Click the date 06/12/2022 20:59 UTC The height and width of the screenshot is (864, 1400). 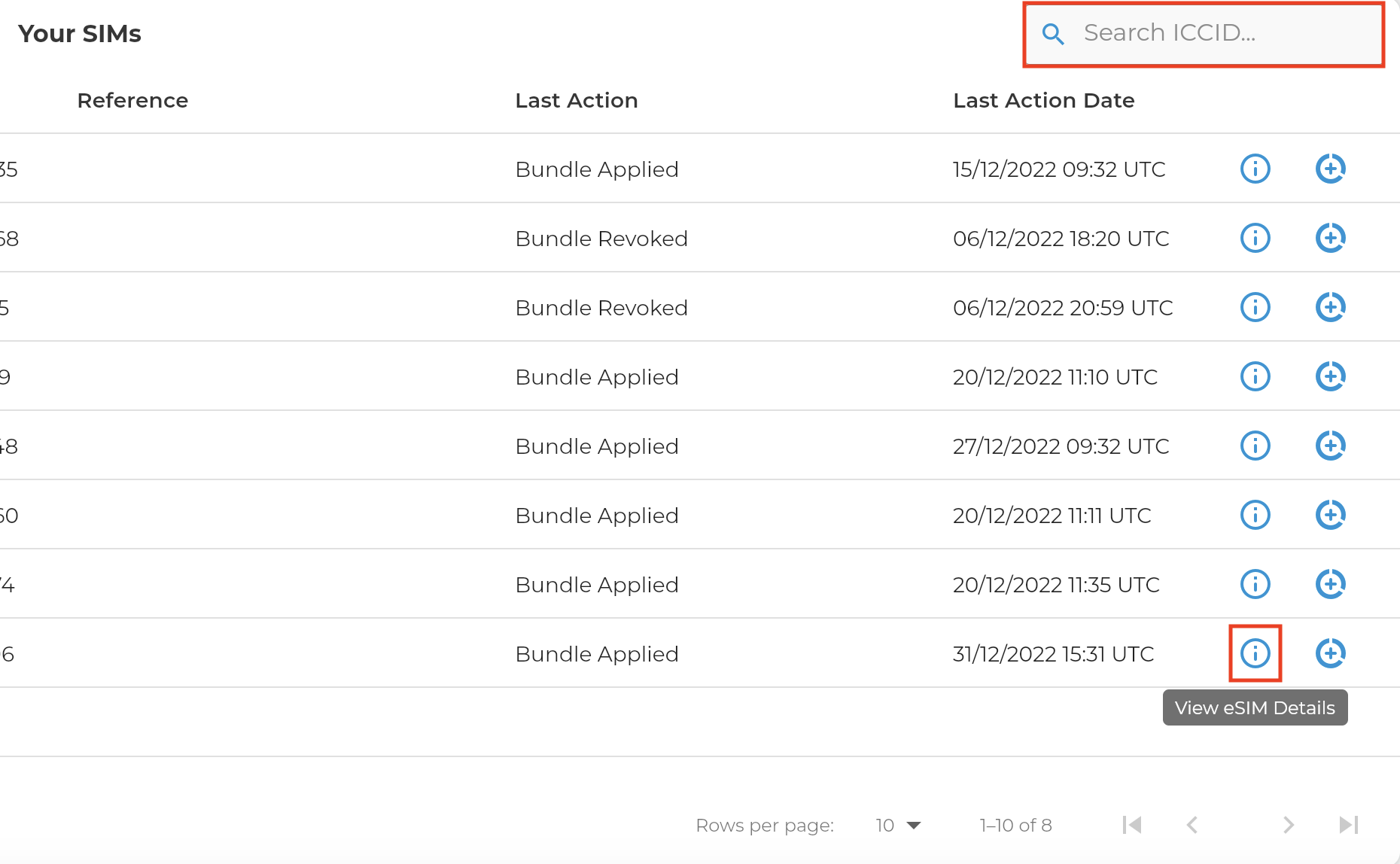point(1063,308)
